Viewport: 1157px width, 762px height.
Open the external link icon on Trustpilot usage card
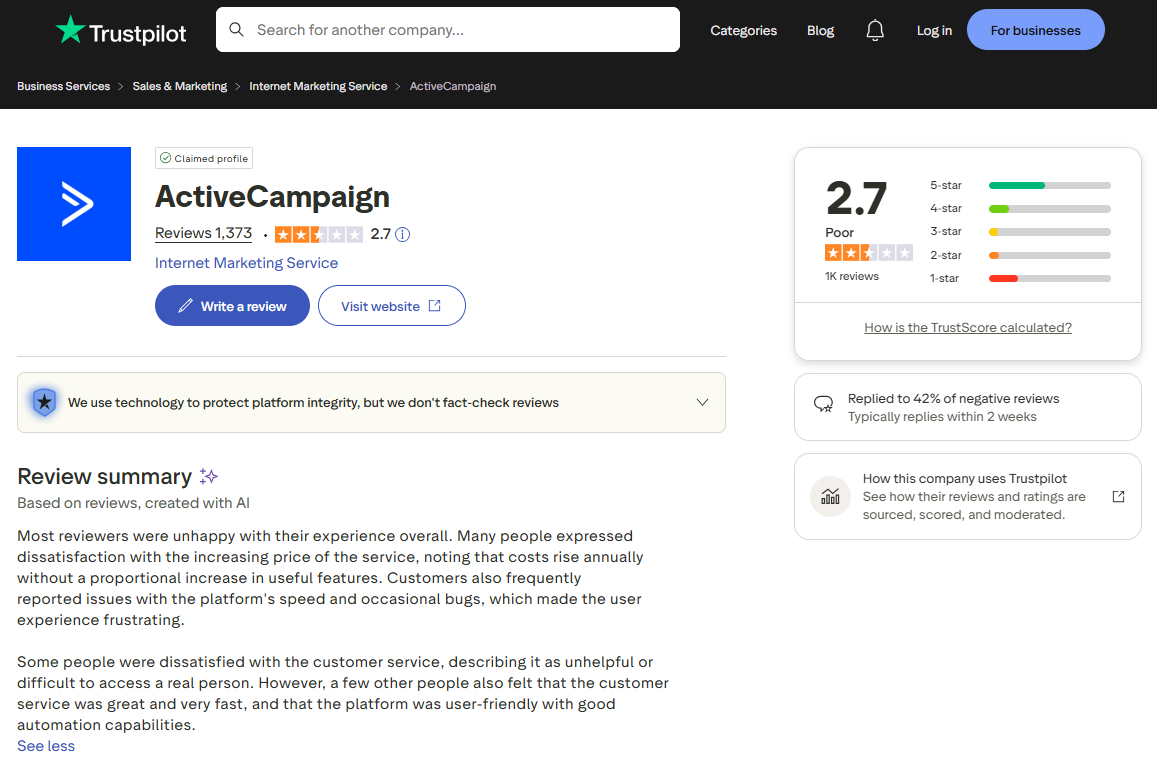coord(1118,496)
